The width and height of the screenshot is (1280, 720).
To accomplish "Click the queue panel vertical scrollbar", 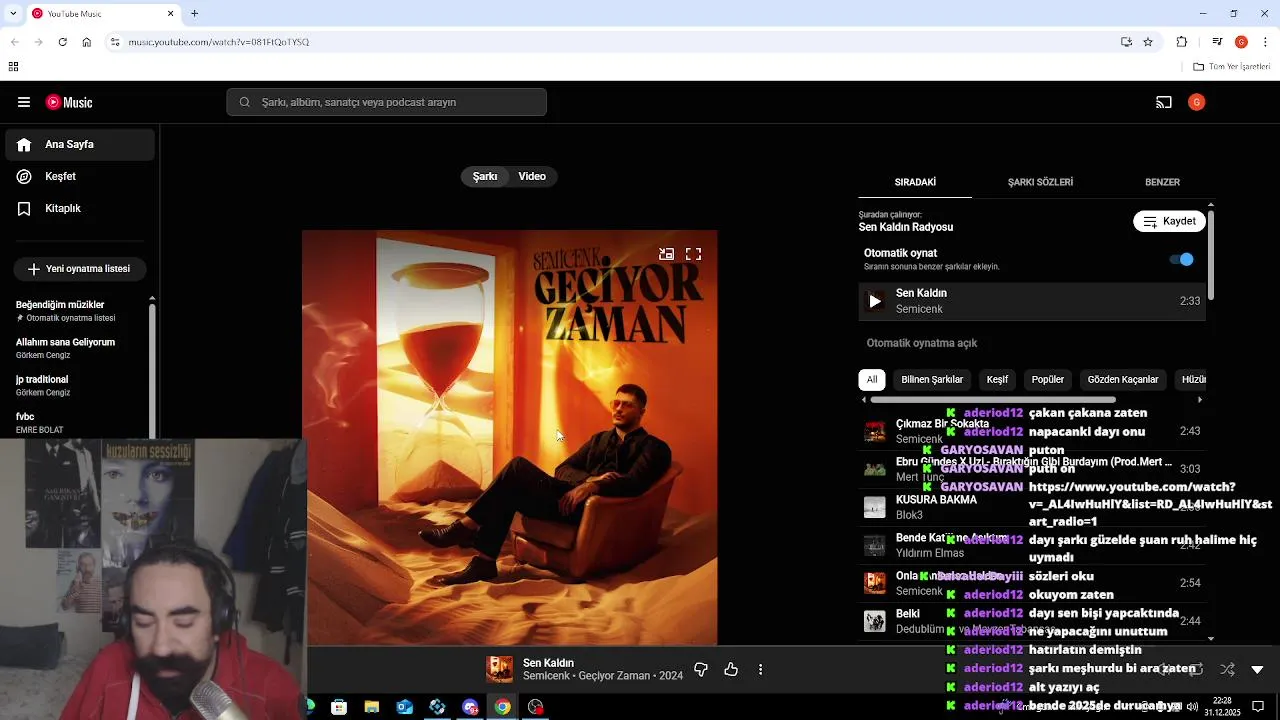I will (1211, 254).
